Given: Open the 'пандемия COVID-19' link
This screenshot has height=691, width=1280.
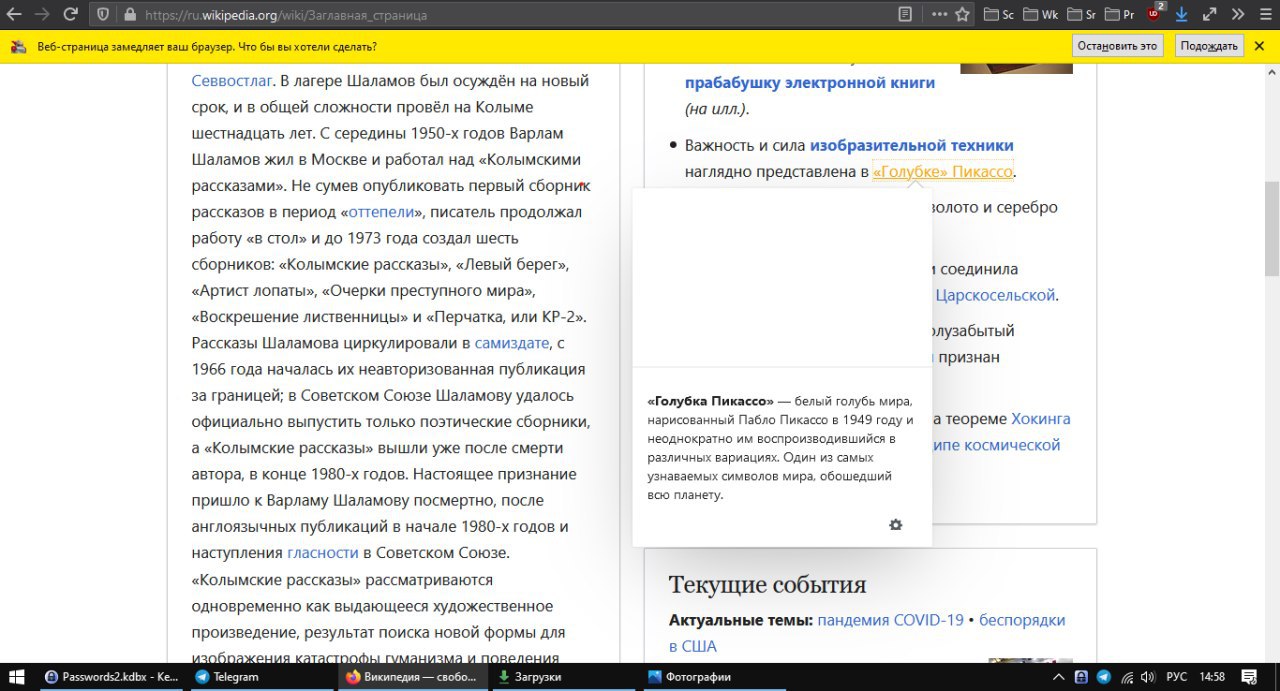Looking at the screenshot, I should pos(890,620).
